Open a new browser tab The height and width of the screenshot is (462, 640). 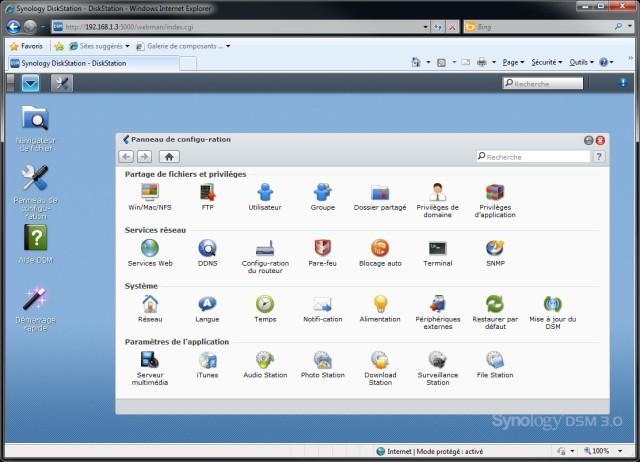click(x=188, y=64)
